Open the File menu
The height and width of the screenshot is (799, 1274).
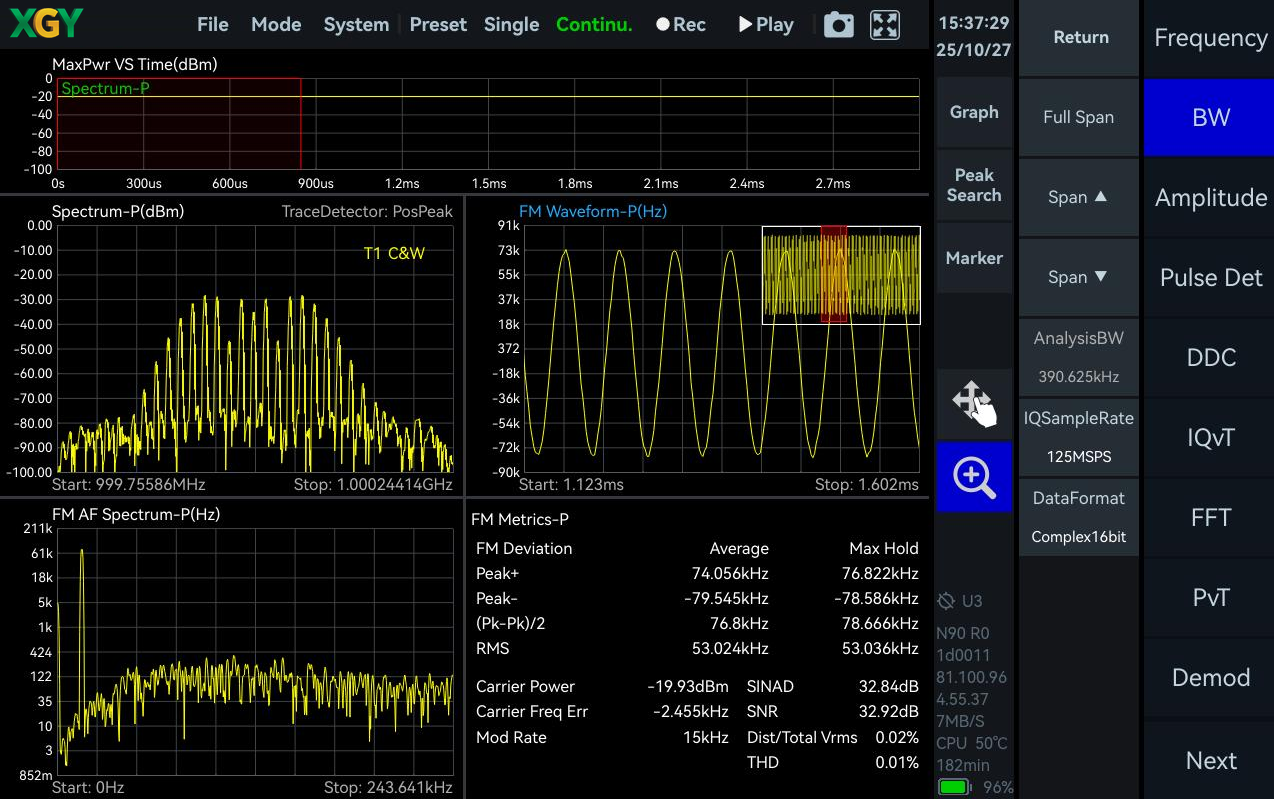213,25
